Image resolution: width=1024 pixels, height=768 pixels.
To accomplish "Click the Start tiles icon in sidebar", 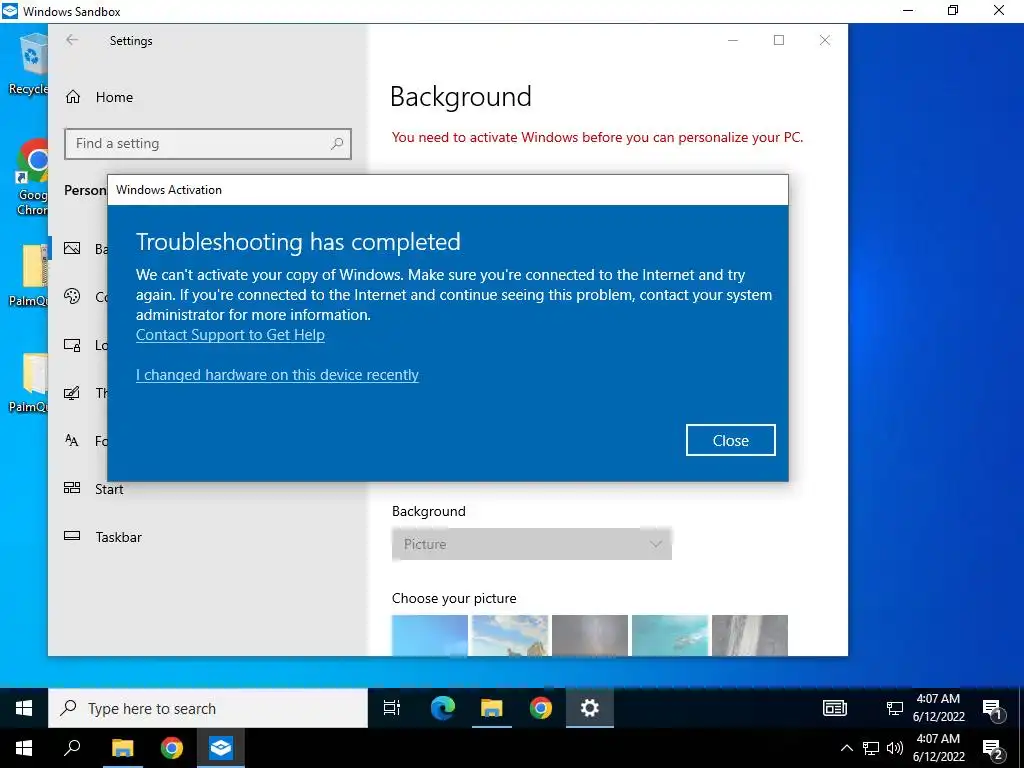I will tap(72, 488).
